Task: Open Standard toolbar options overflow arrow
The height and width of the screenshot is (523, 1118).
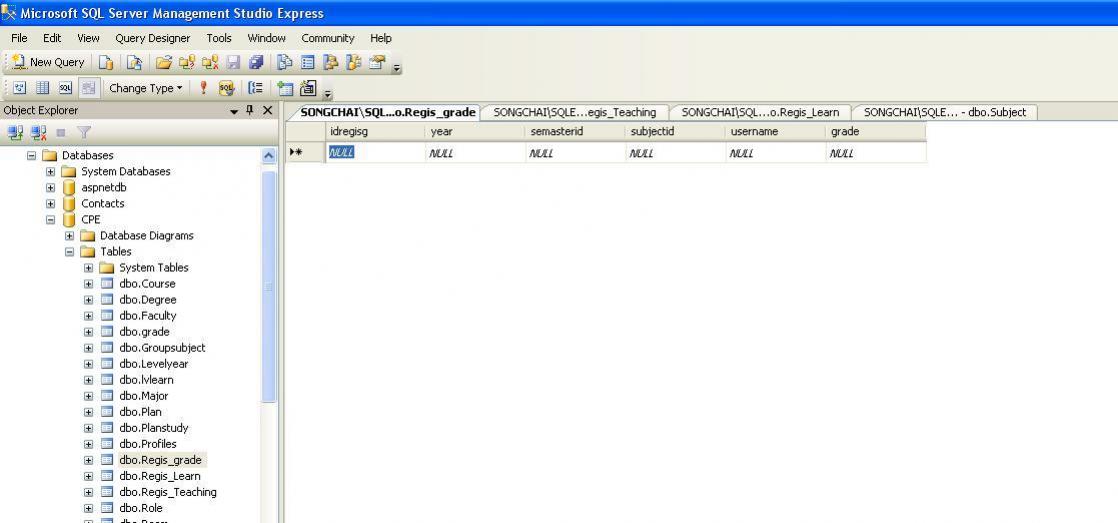Action: [397, 68]
